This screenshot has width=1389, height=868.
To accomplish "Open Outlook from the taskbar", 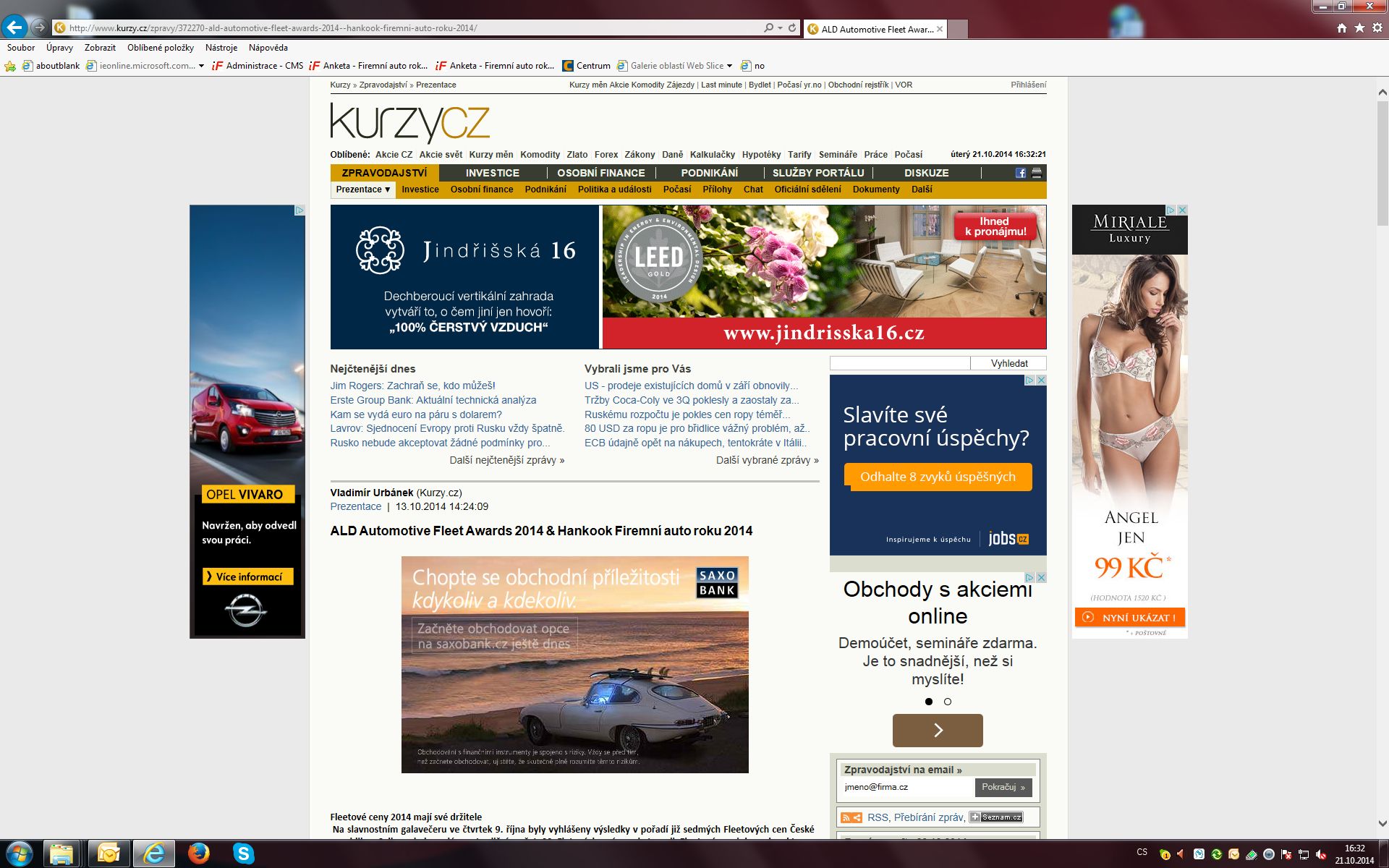I will 109,854.
